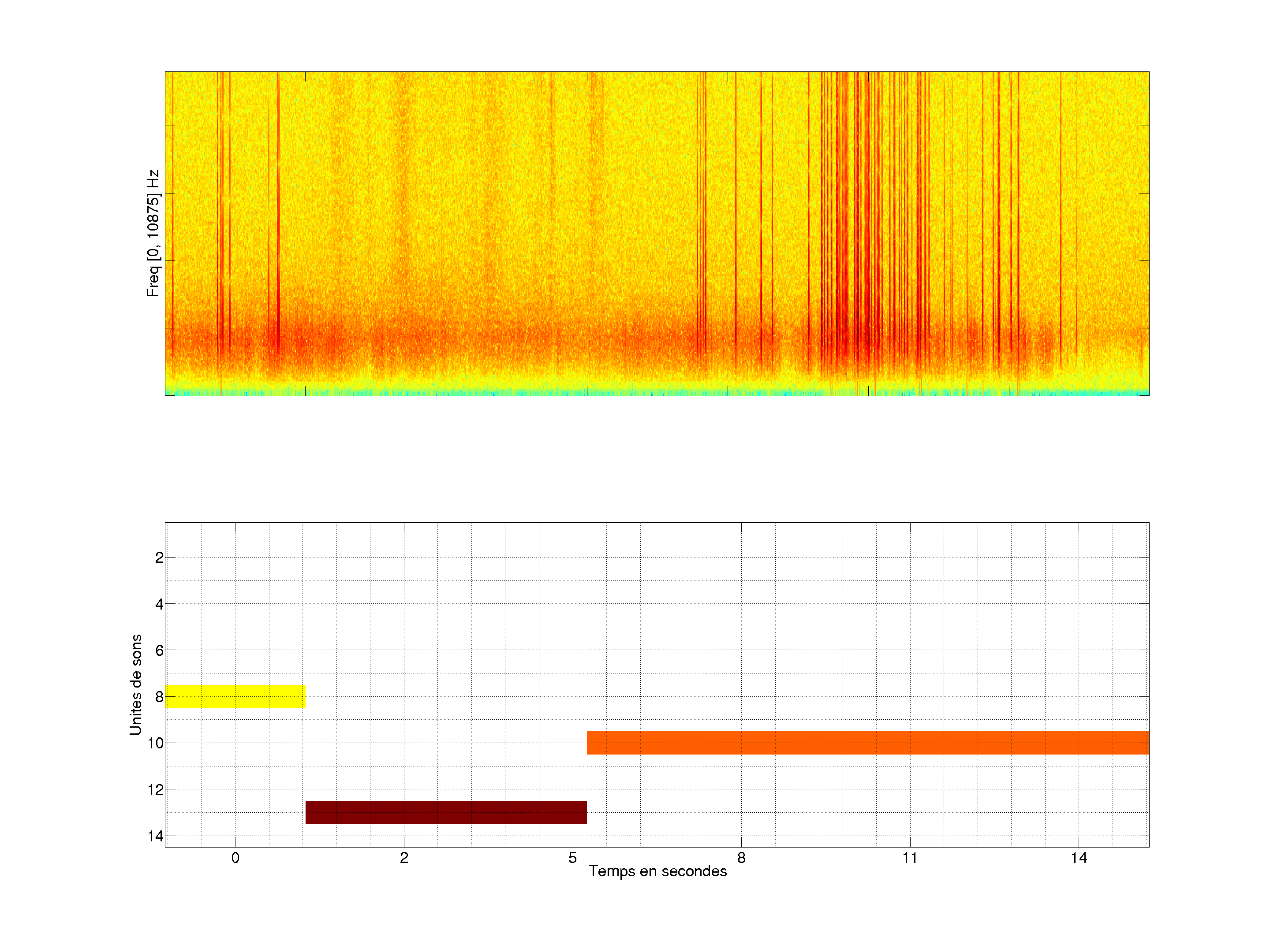Image resolution: width=1270 pixels, height=952 pixels.
Task: Click the 'Unites de sons' axis label
Action: point(135,684)
